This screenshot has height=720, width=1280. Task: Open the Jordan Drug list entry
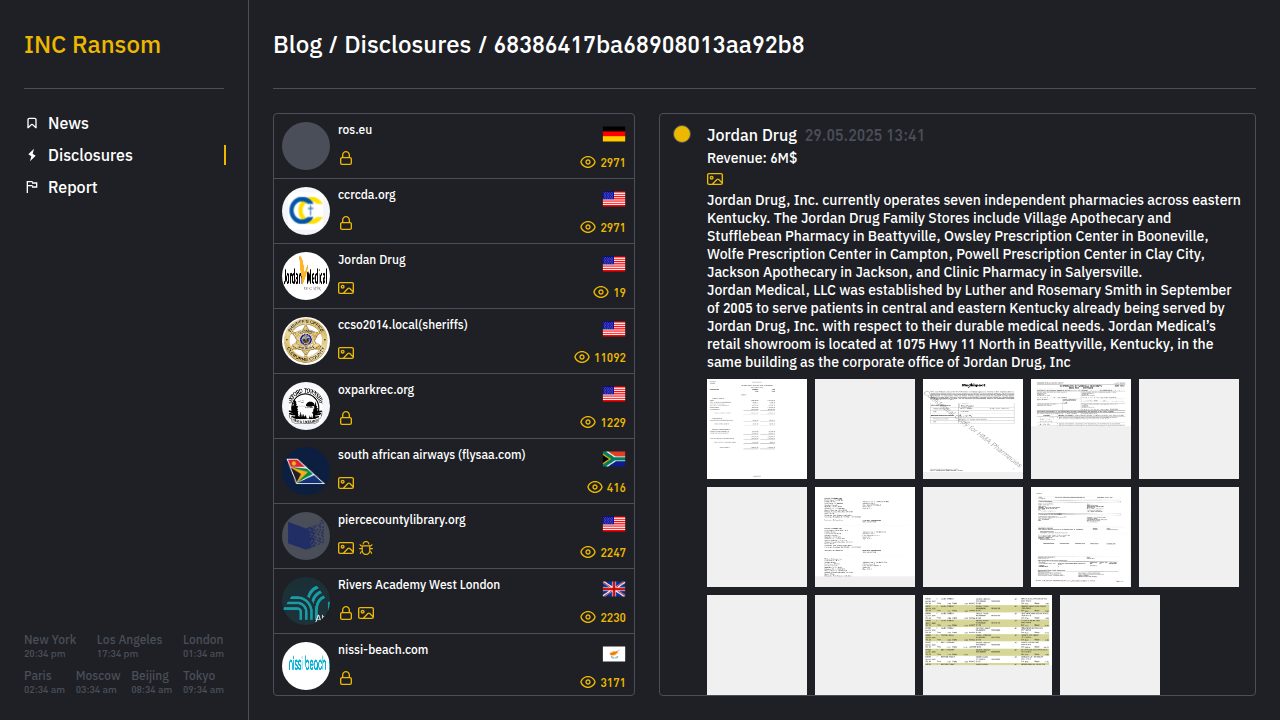click(x=454, y=276)
